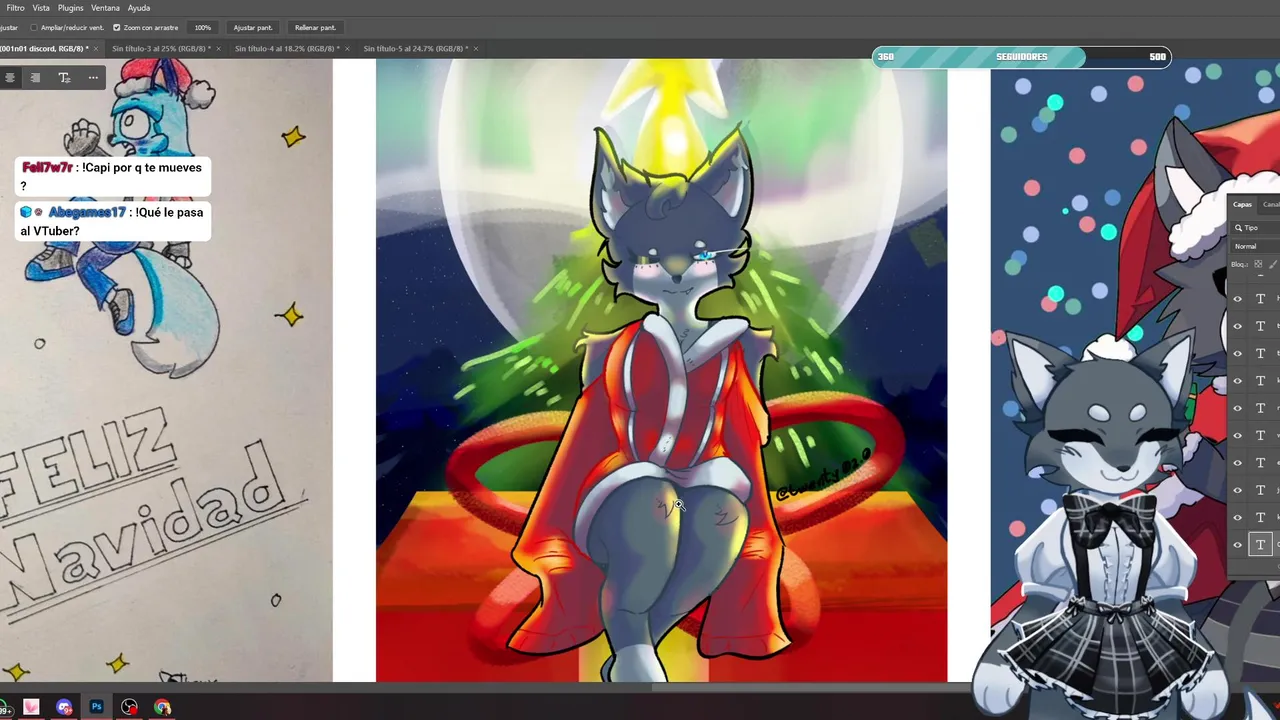Image resolution: width=1280 pixels, height=720 pixels.
Task: Open the Ayuda menu
Action: tap(139, 8)
